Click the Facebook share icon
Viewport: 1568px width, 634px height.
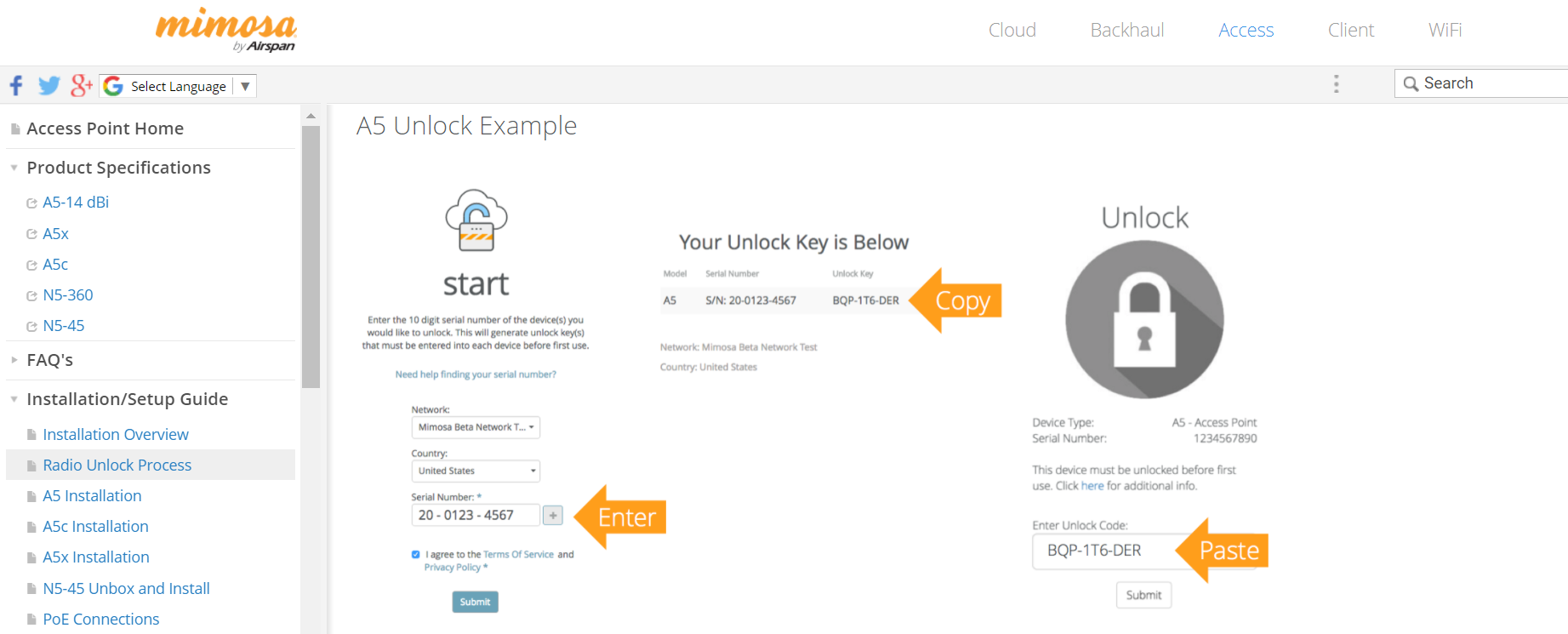click(x=16, y=85)
